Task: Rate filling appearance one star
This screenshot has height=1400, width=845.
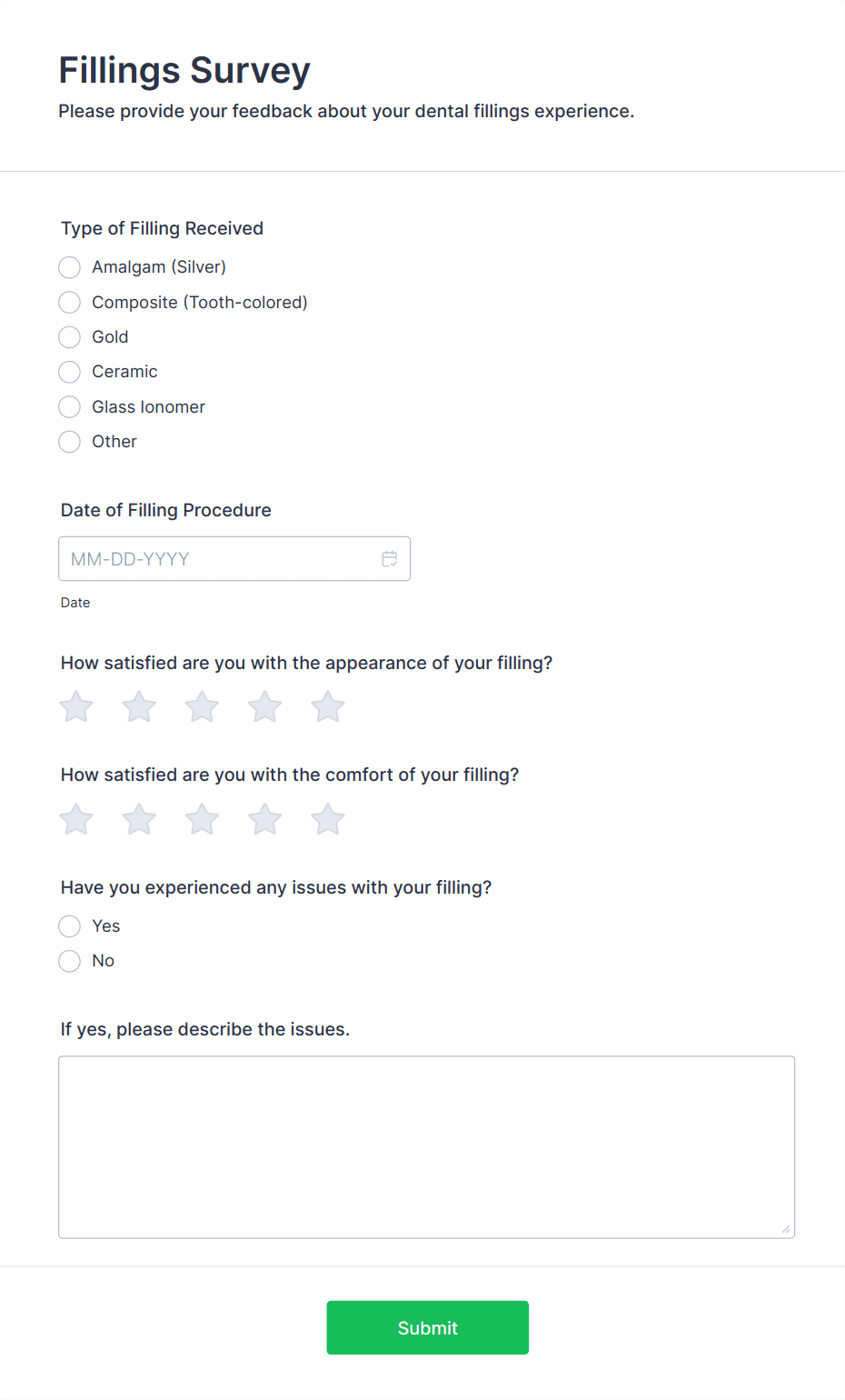Action: coord(76,706)
